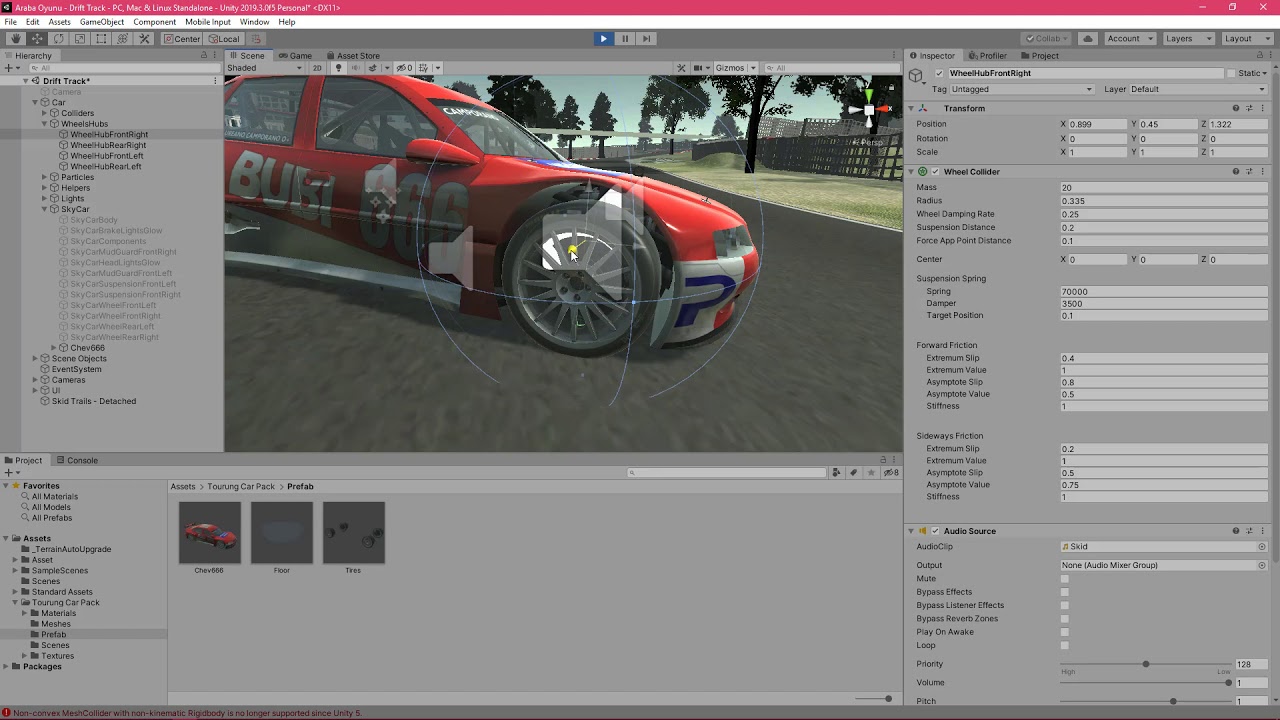Toggle the Scene grid visibility icon
The height and width of the screenshot is (720, 1280).
(x=426, y=68)
